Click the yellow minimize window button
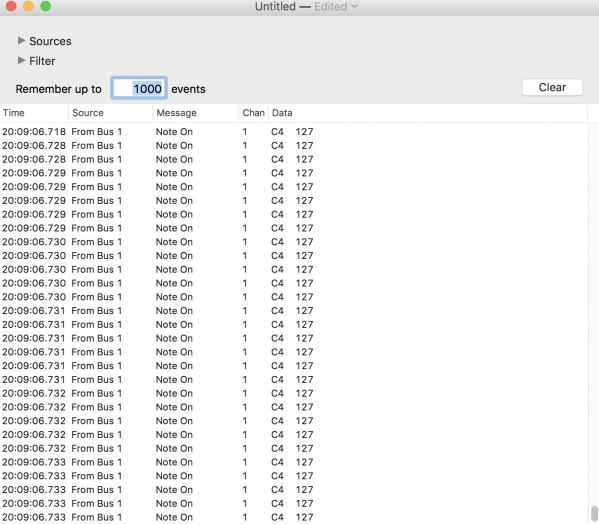The width and height of the screenshot is (599, 524). pos(29,6)
